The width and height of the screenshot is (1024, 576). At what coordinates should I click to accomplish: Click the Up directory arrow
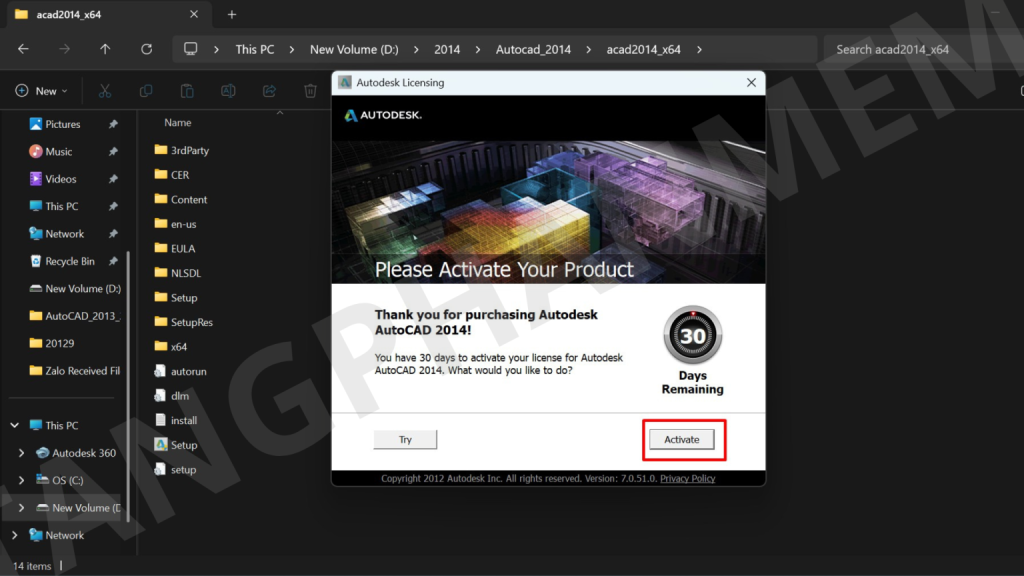click(105, 49)
